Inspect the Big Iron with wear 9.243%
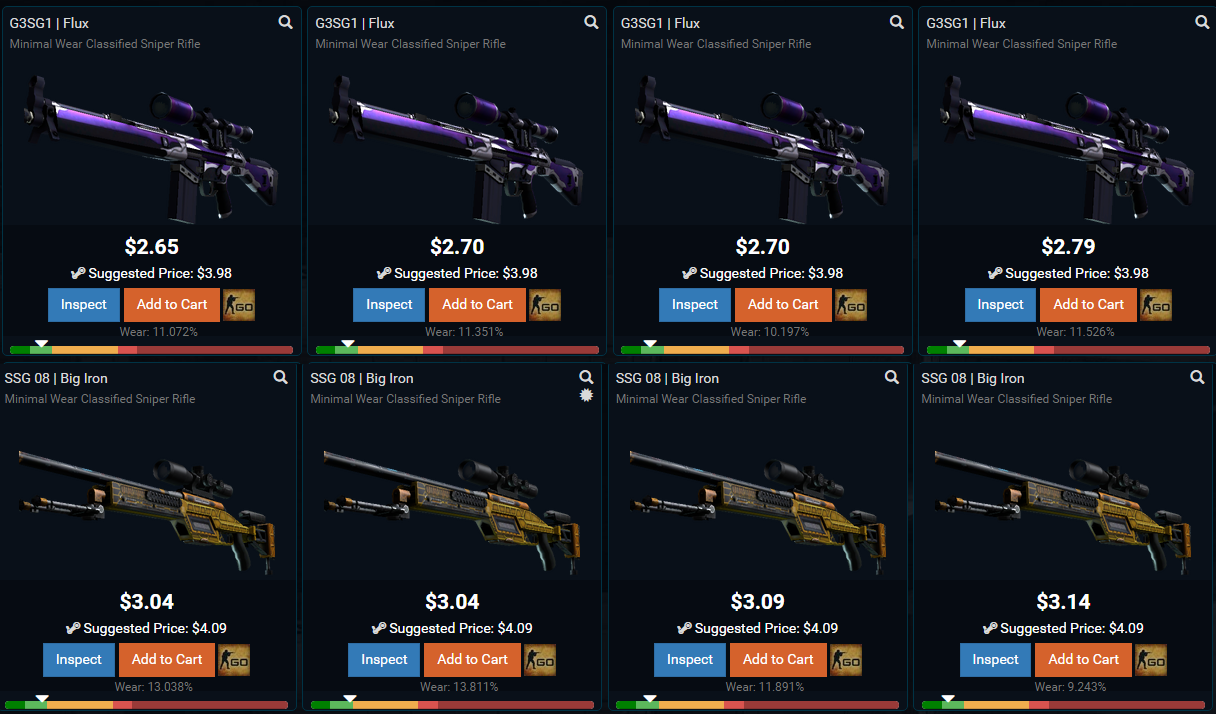Image resolution: width=1216 pixels, height=714 pixels. pyautogui.click(x=995, y=660)
